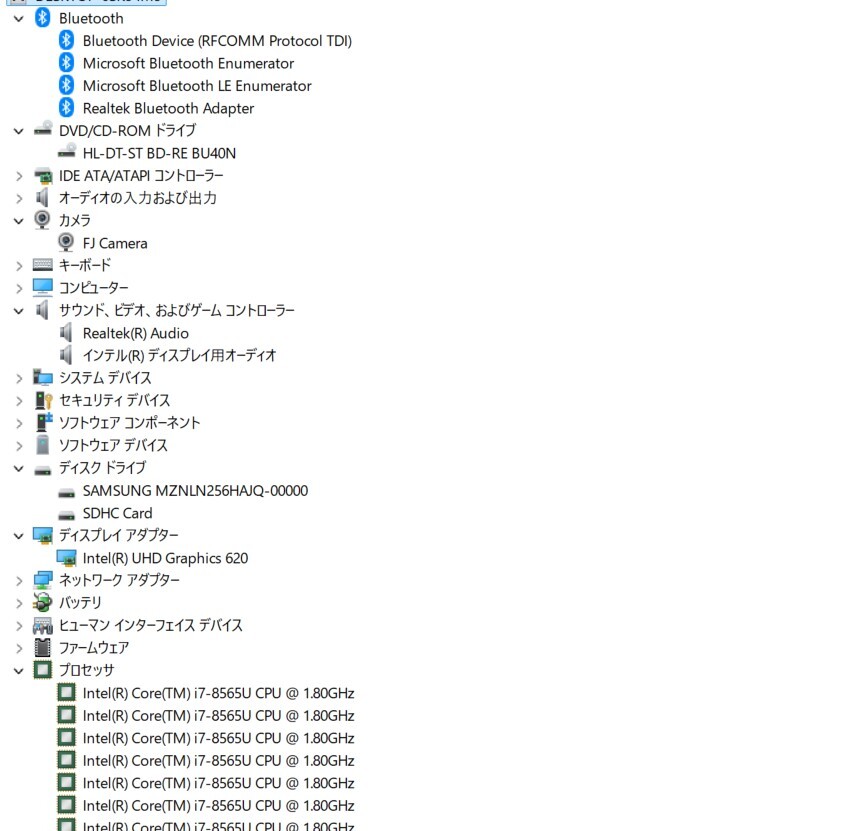Select the ディスプレイ アダプター category label
Viewport: 862px width, 831px height.
[119, 535]
